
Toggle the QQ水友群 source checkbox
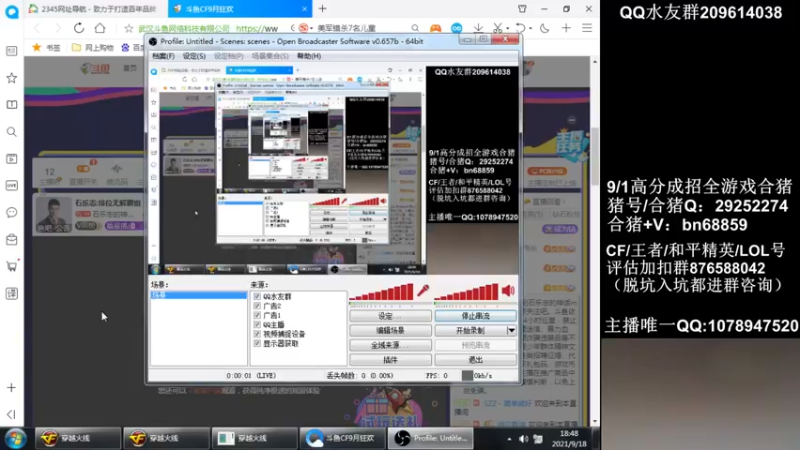click(257, 296)
